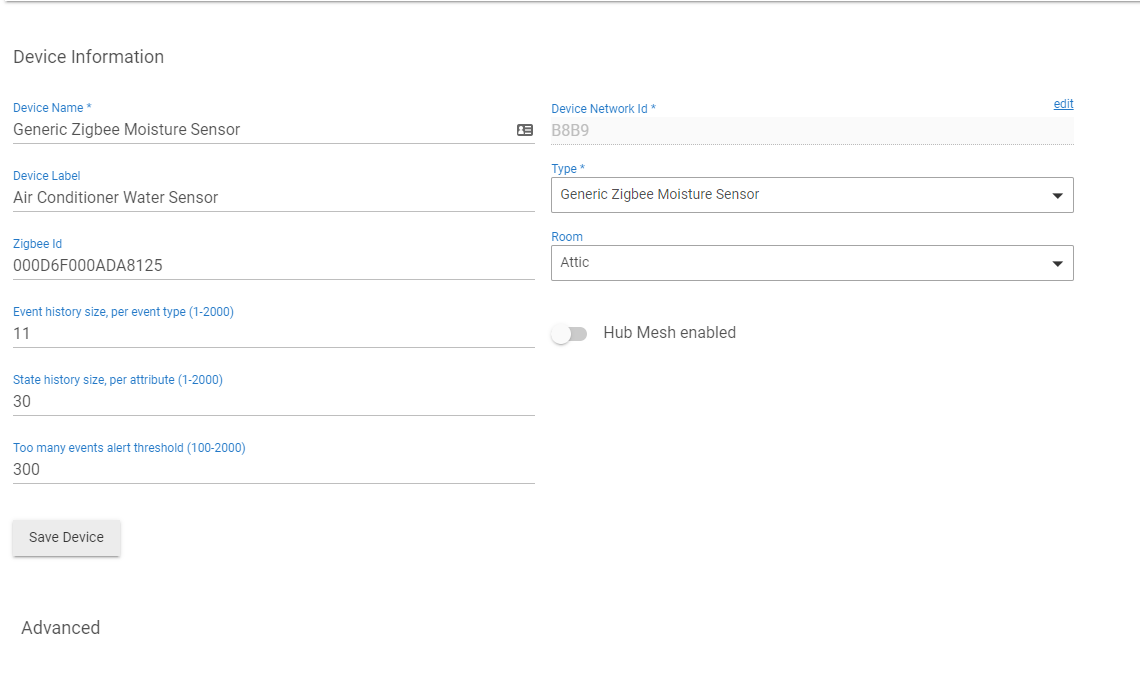Open the Attic room selector
Image resolution: width=1140 pixels, height=695 pixels.
pos(812,263)
